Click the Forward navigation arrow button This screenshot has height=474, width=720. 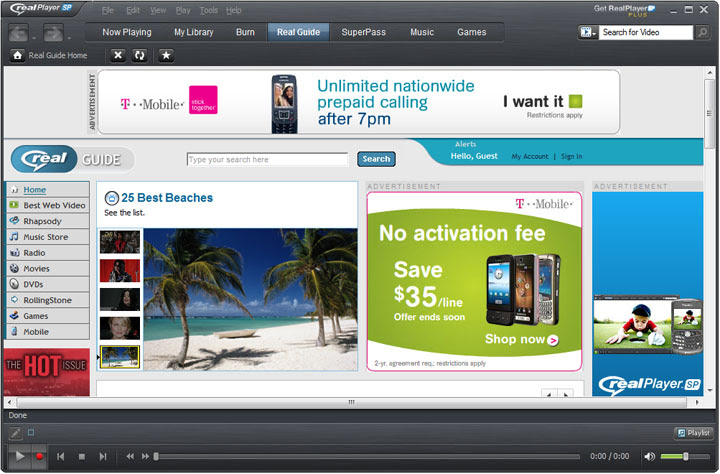pos(53,33)
